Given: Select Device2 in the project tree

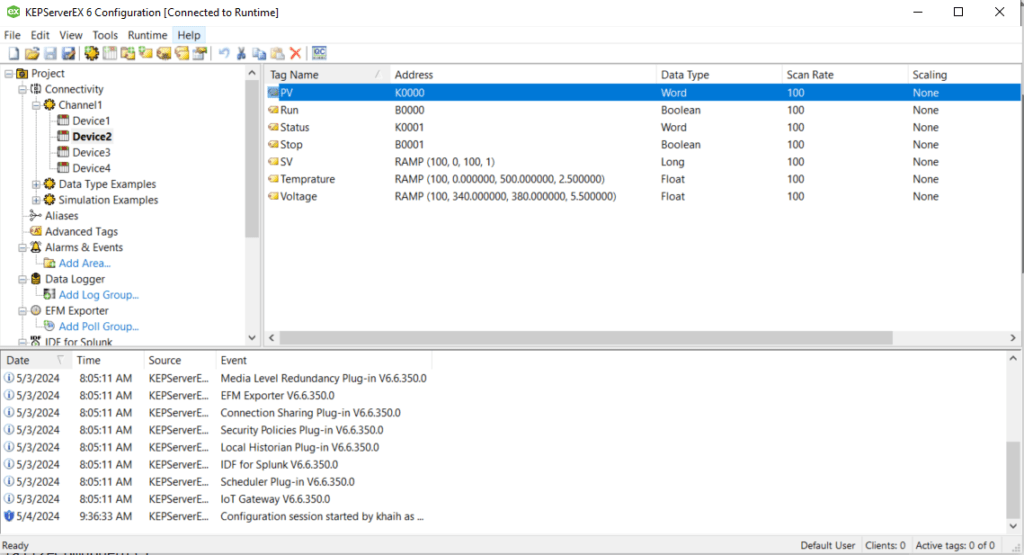Looking at the screenshot, I should 91,136.
